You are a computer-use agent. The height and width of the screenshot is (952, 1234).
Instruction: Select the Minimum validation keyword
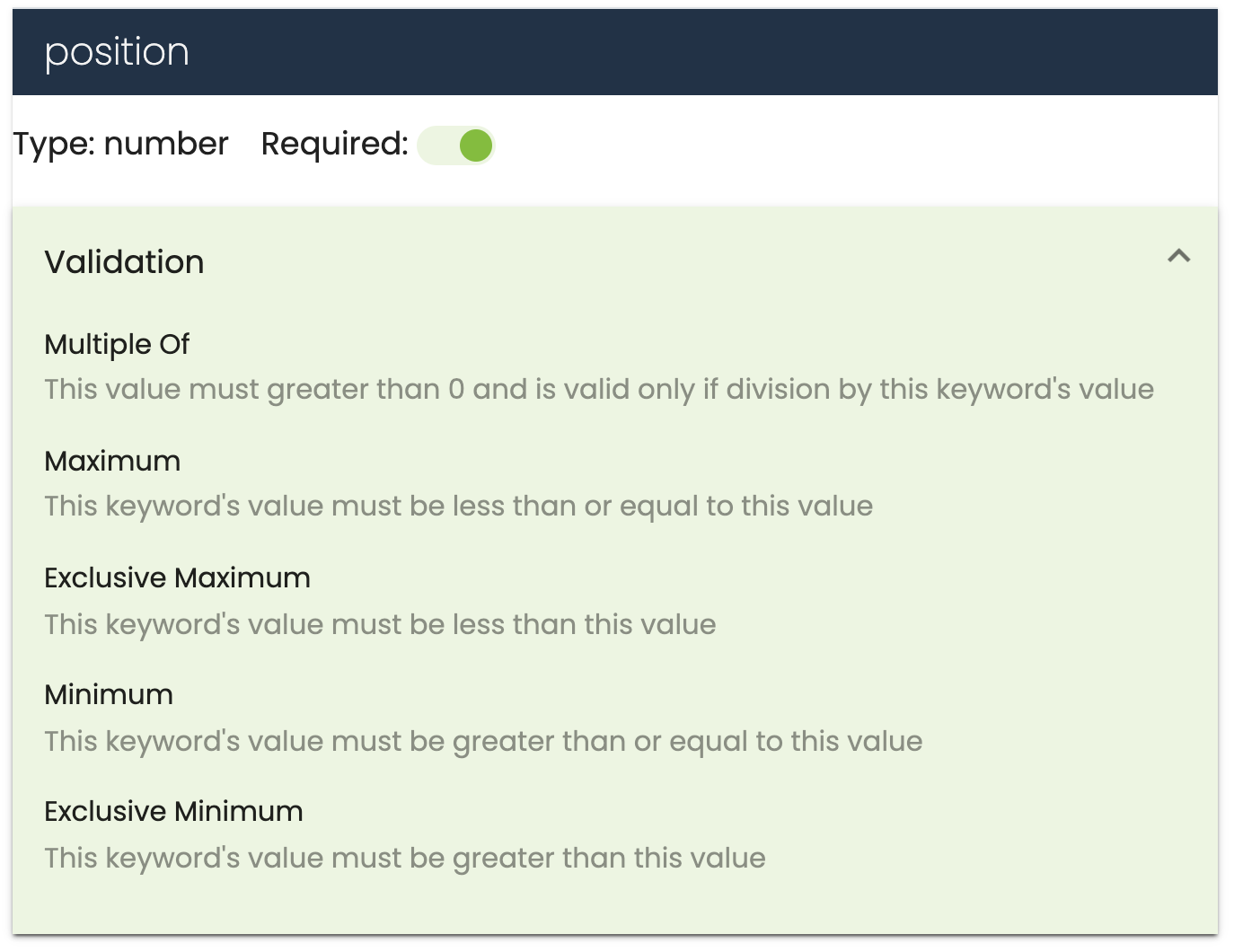(108, 694)
